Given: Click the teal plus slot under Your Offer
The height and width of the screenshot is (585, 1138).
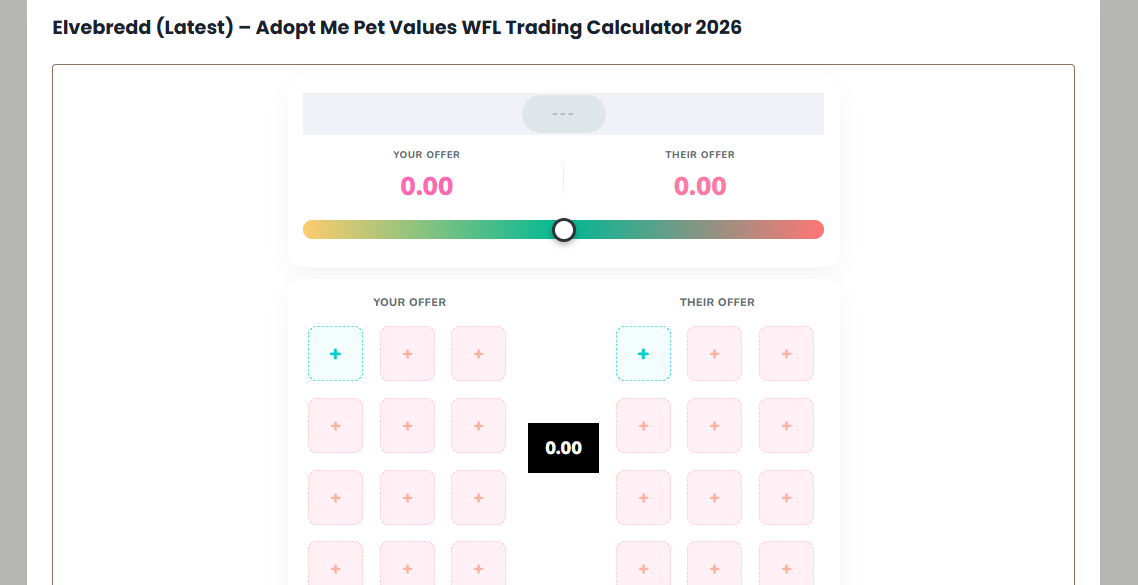Looking at the screenshot, I should coord(335,353).
